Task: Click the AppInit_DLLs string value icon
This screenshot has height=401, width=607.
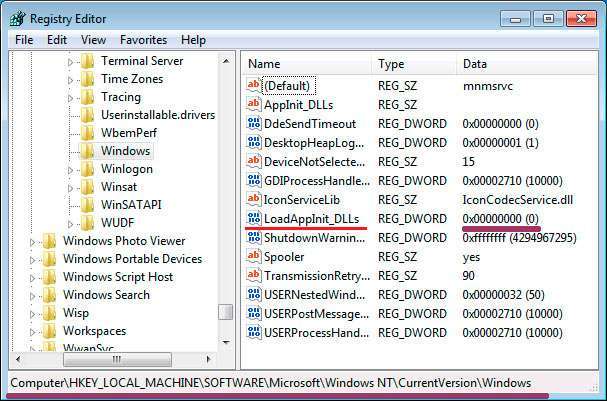Action: point(254,105)
